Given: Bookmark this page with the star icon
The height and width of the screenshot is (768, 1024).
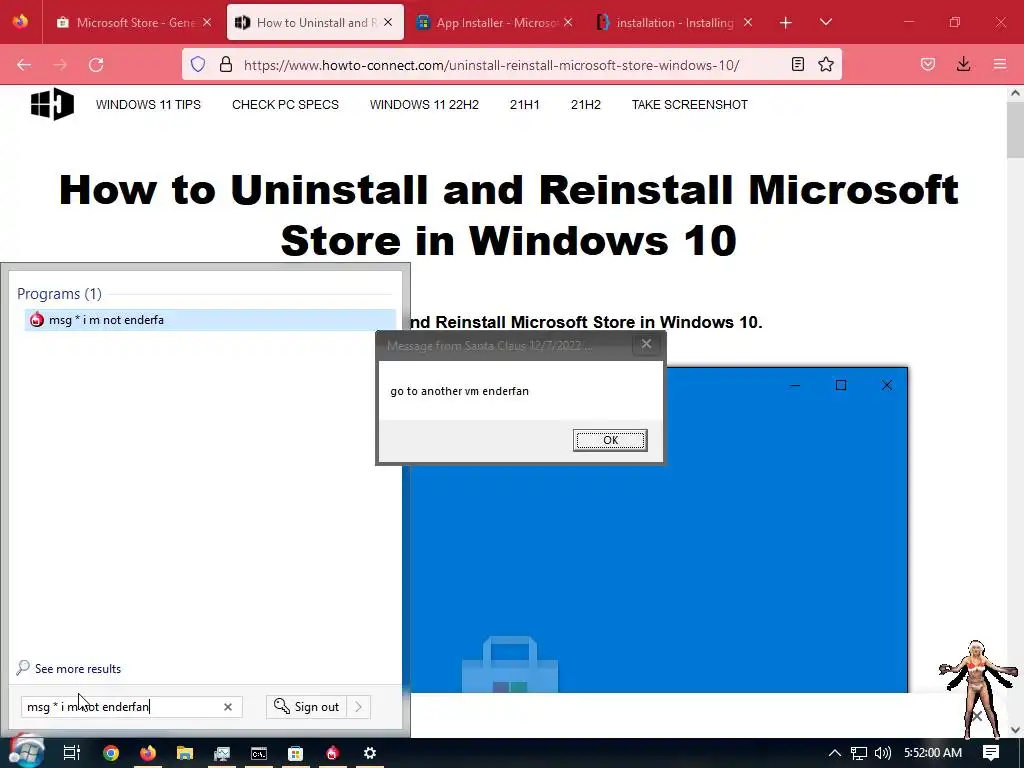Looking at the screenshot, I should [x=826, y=64].
